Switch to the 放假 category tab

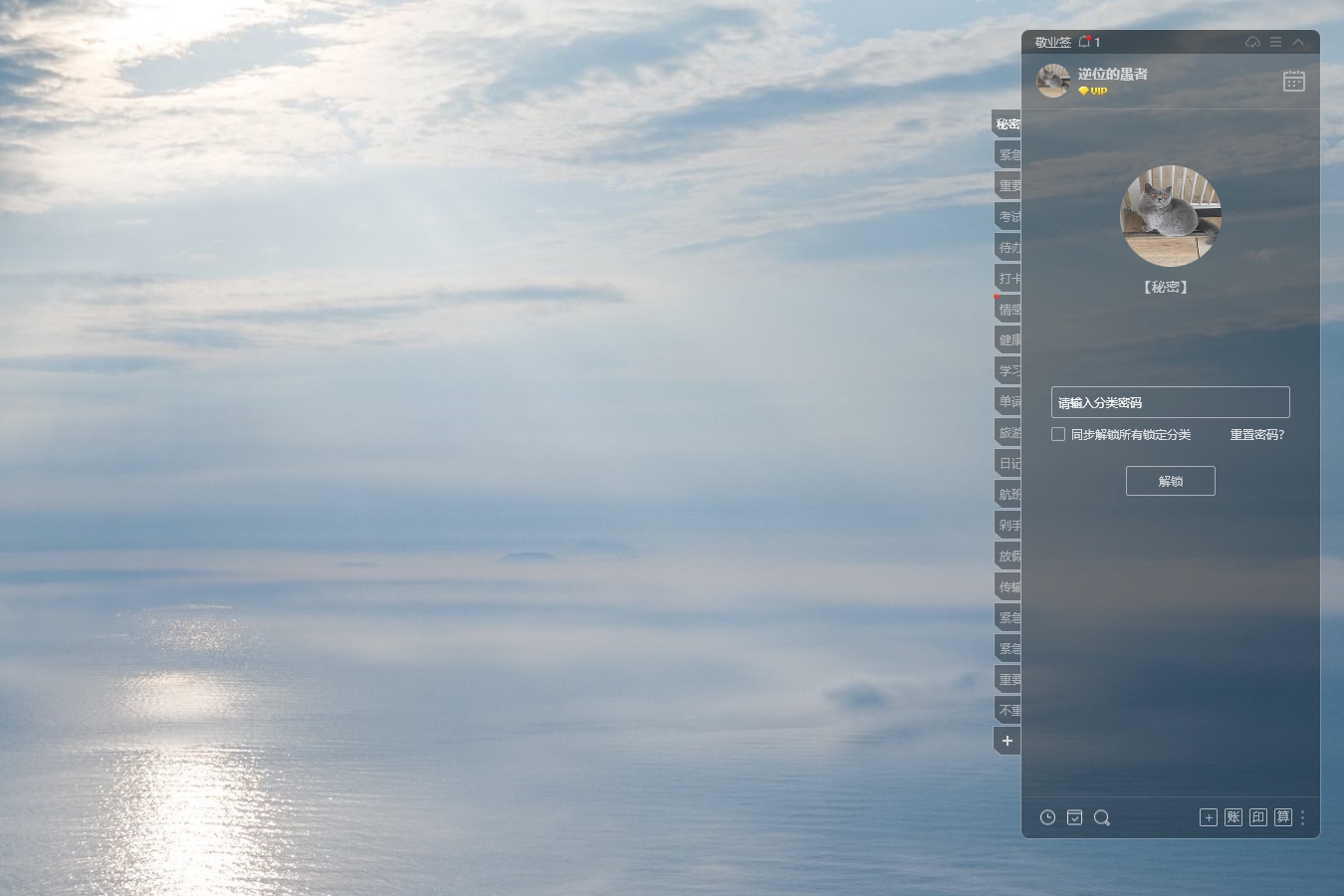1008,556
